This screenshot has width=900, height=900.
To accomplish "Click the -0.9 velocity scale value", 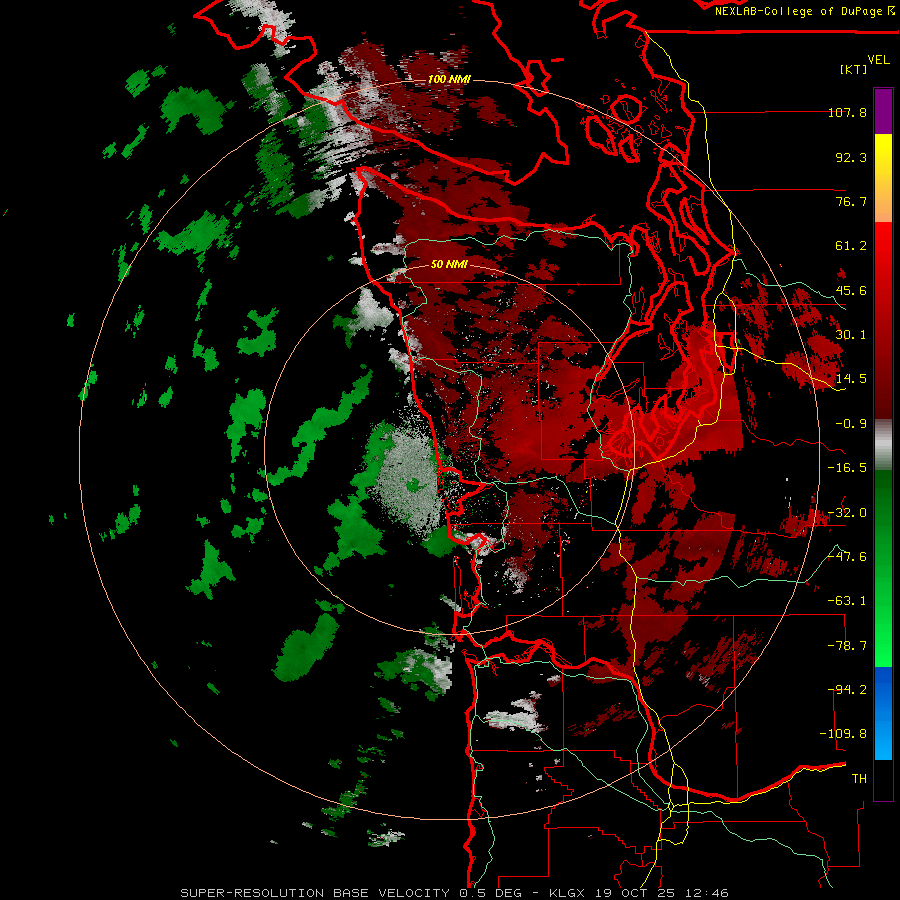I will pyautogui.click(x=851, y=424).
